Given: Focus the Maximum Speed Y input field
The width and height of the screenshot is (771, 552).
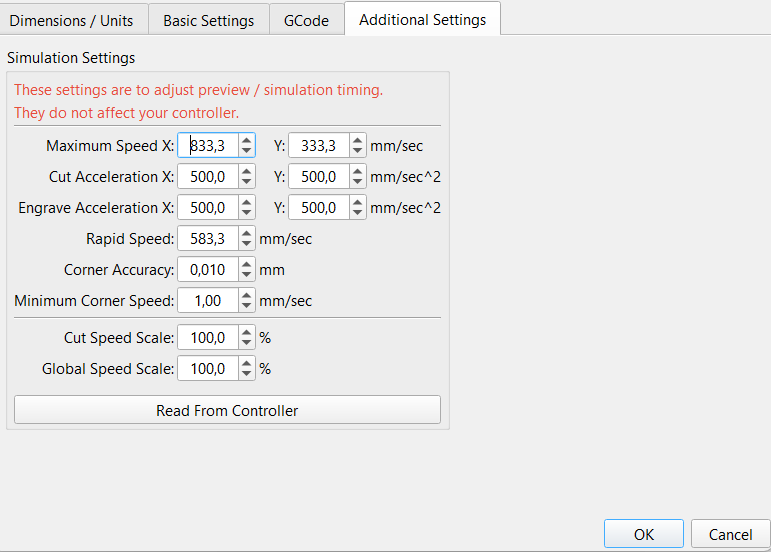Looking at the screenshot, I should 319,146.
